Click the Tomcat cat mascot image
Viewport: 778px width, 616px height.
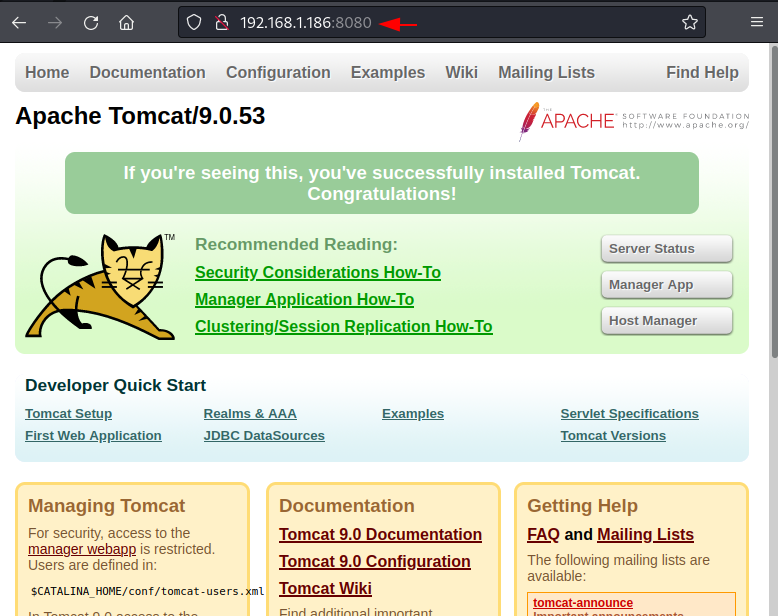pyautogui.click(x=101, y=287)
